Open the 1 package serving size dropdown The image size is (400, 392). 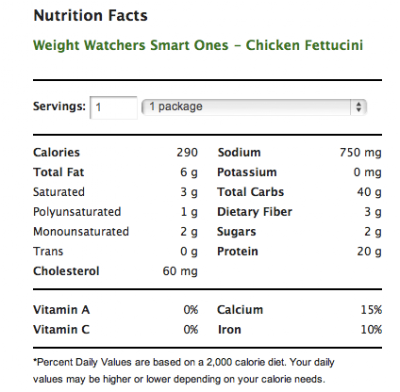click(254, 107)
